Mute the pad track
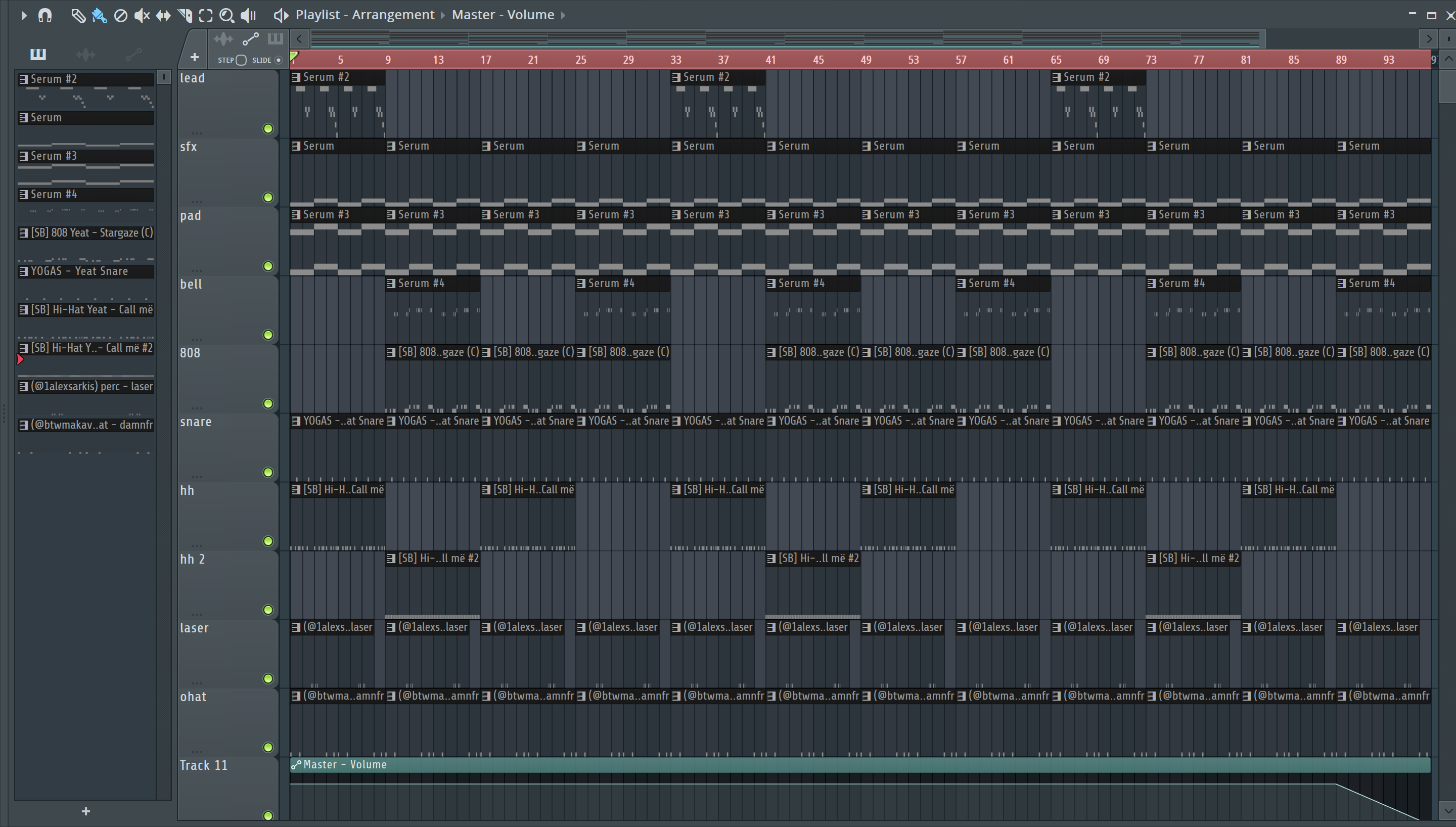Viewport: 1456px width, 827px height. click(x=268, y=266)
